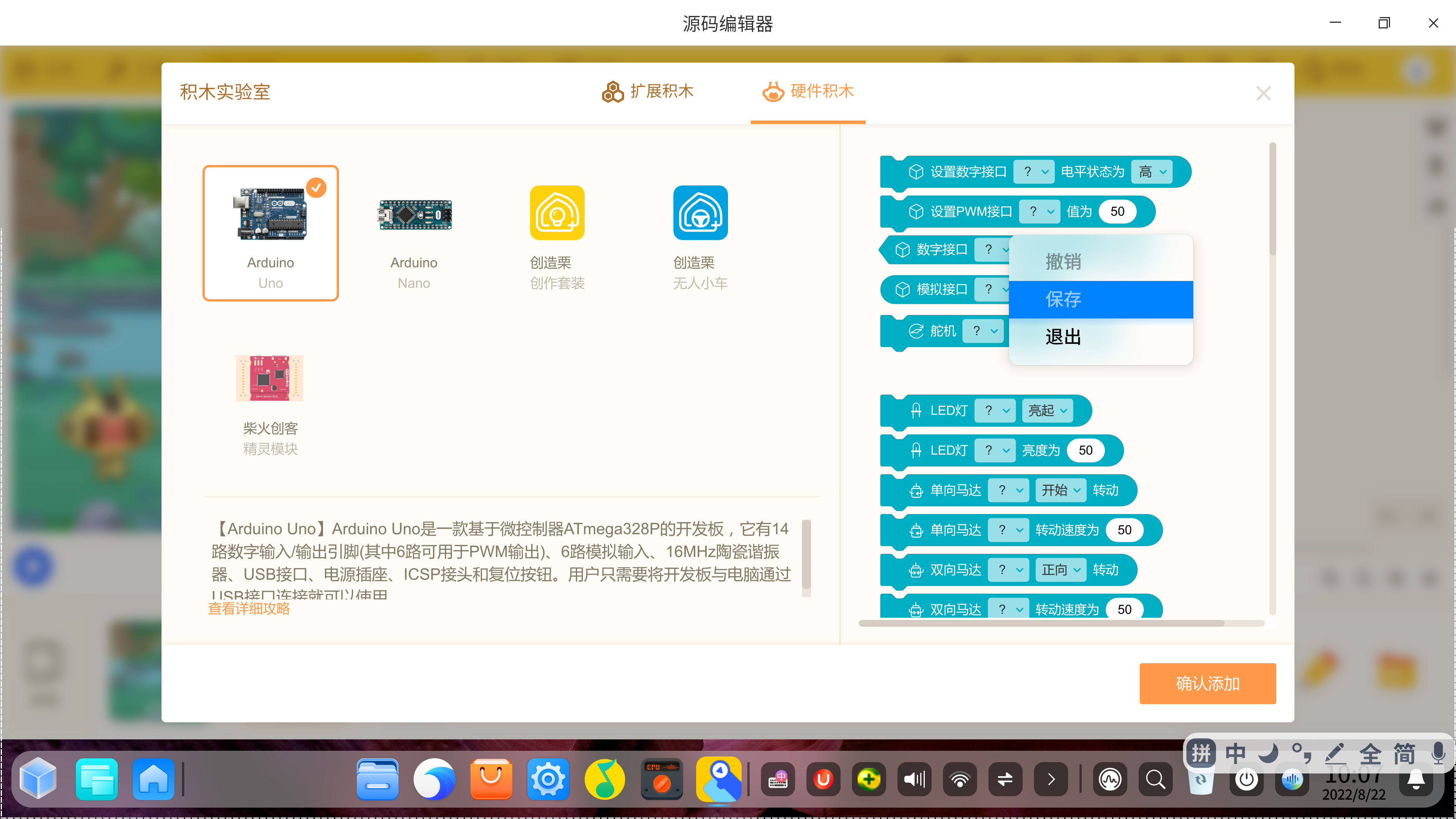The height and width of the screenshot is (819, 1456).
Task: Open the notification bell in the dock
Action: (x=1416, y=780)
